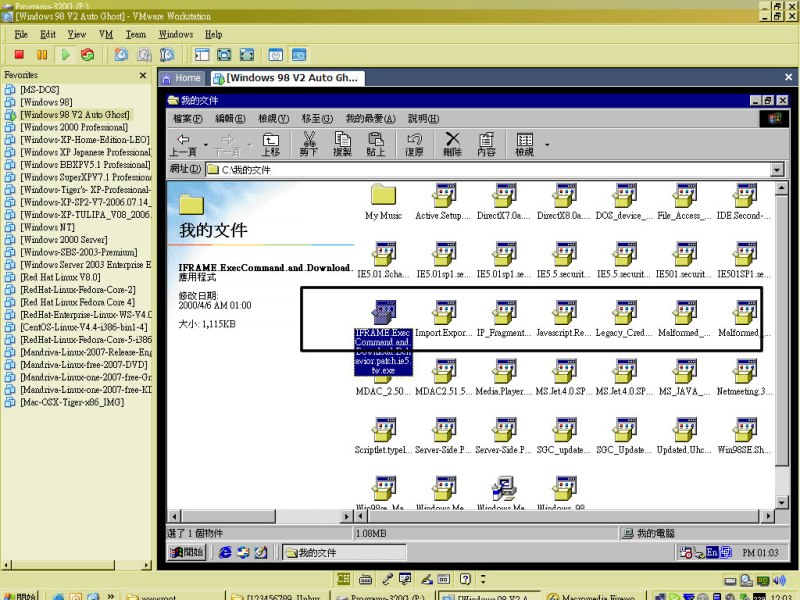Click the VMware Reset button
800x600 pixels.
(x=88, y=54)
